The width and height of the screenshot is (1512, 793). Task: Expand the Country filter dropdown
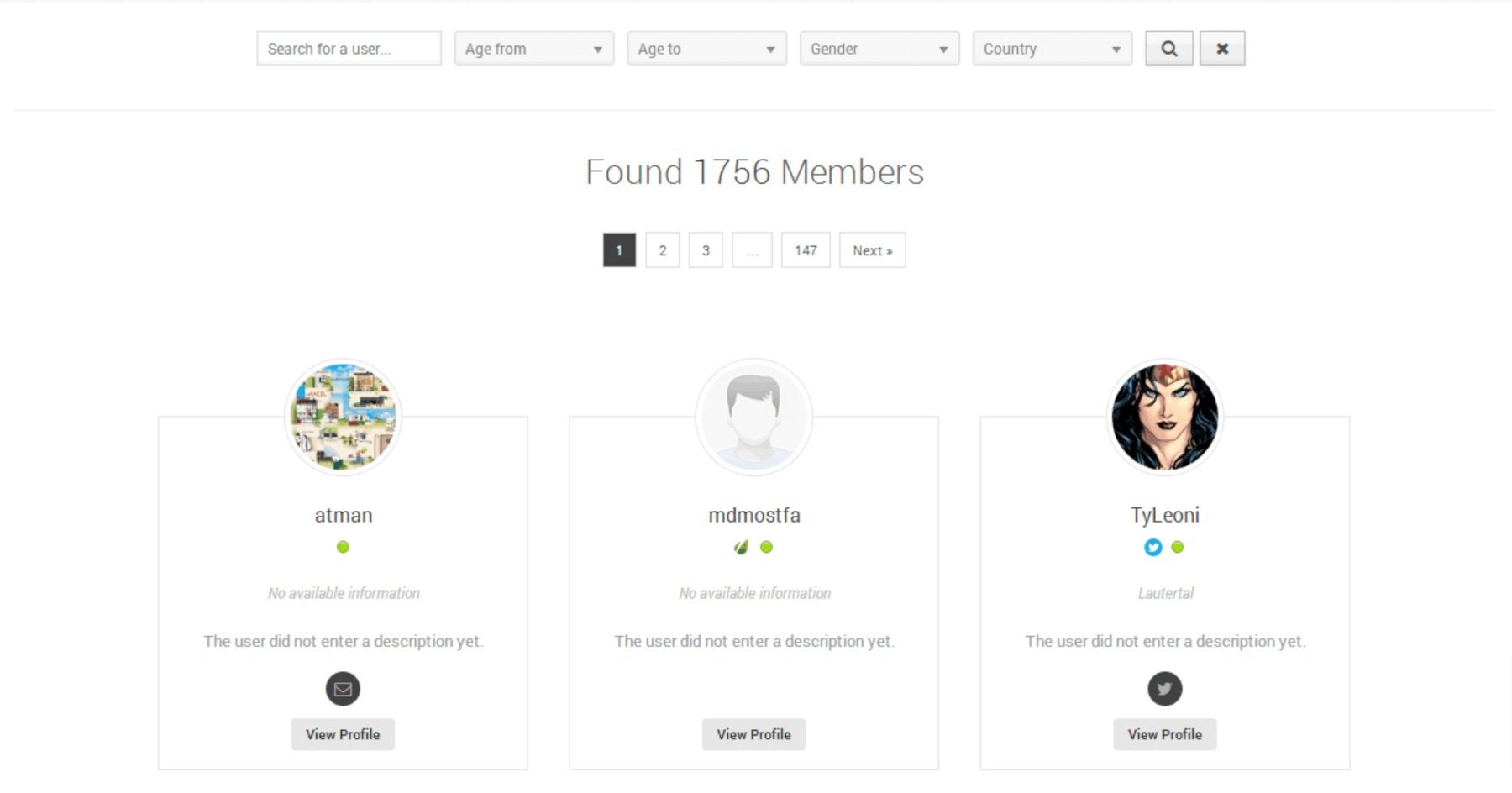click(x=1052, y=48)
